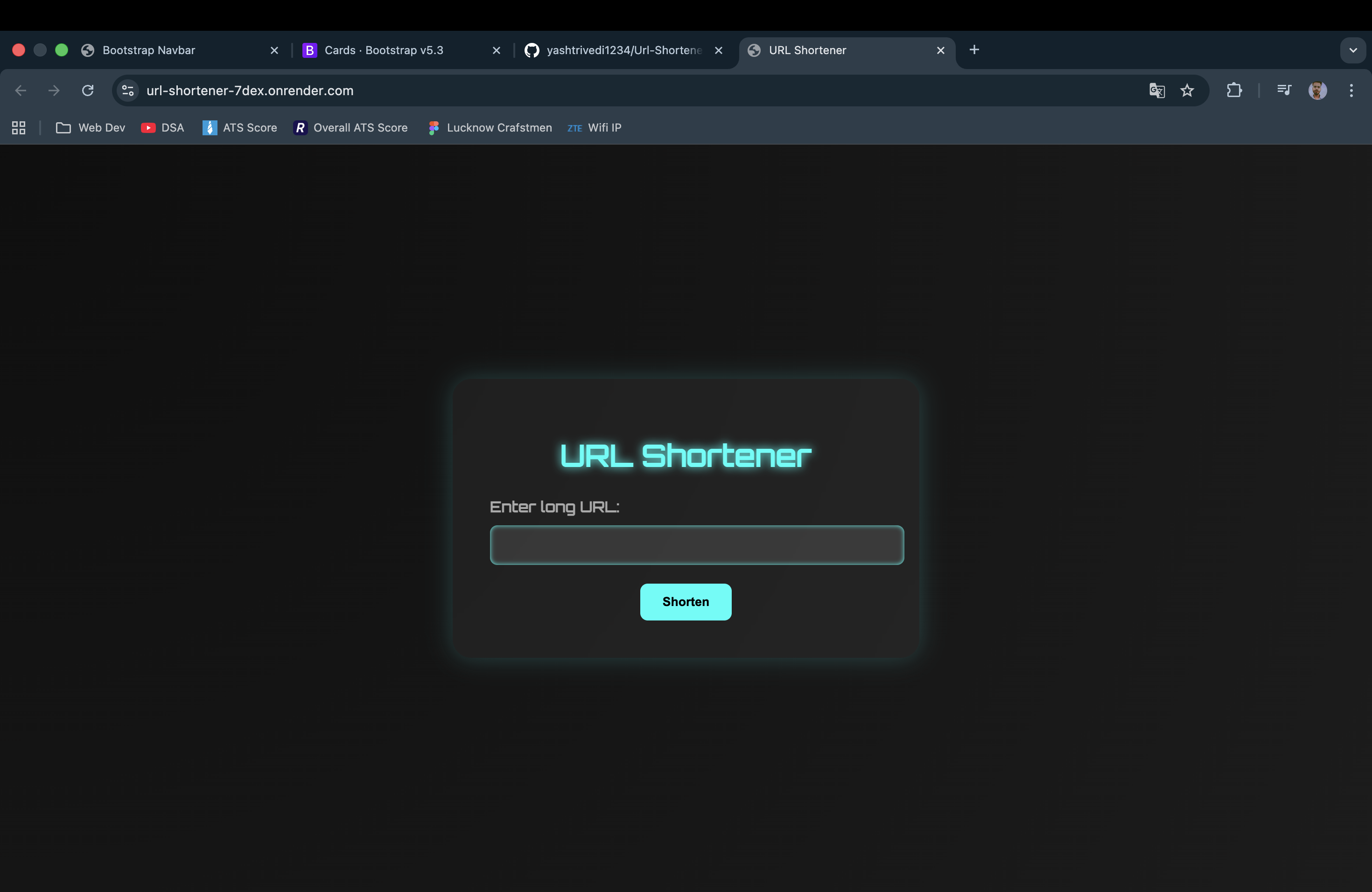Expand the tab search dropdown arrow

[1353, 50]
